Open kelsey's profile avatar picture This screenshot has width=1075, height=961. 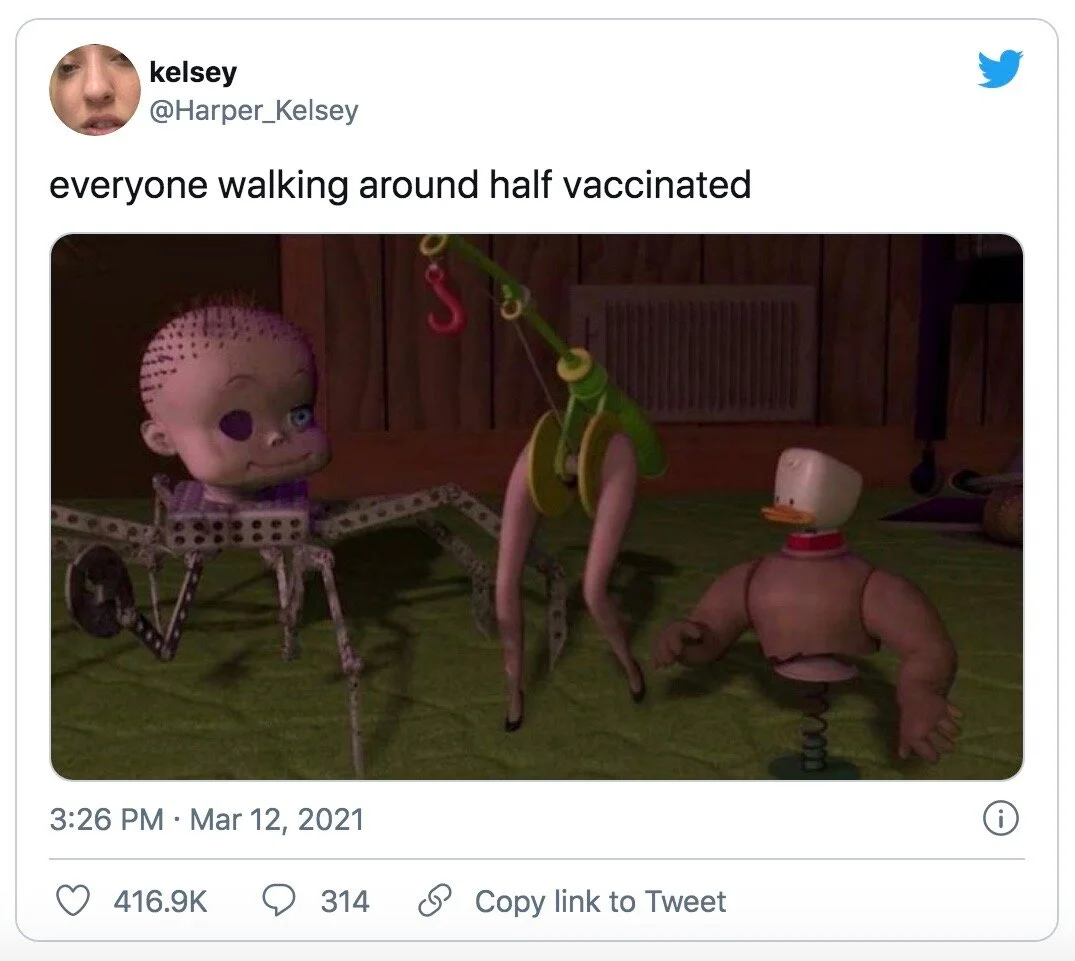pyautogui.click(x=95, y=90)
